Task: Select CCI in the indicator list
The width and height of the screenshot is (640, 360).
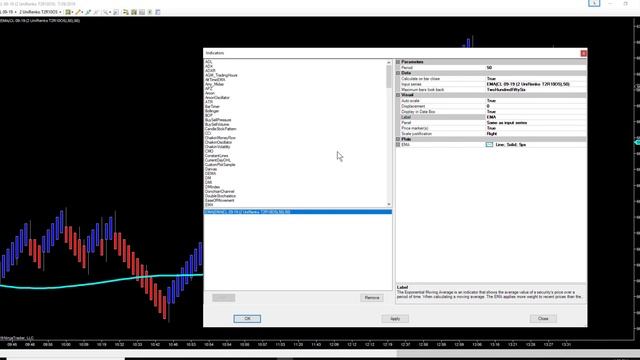Action: (x=208, y=133)
